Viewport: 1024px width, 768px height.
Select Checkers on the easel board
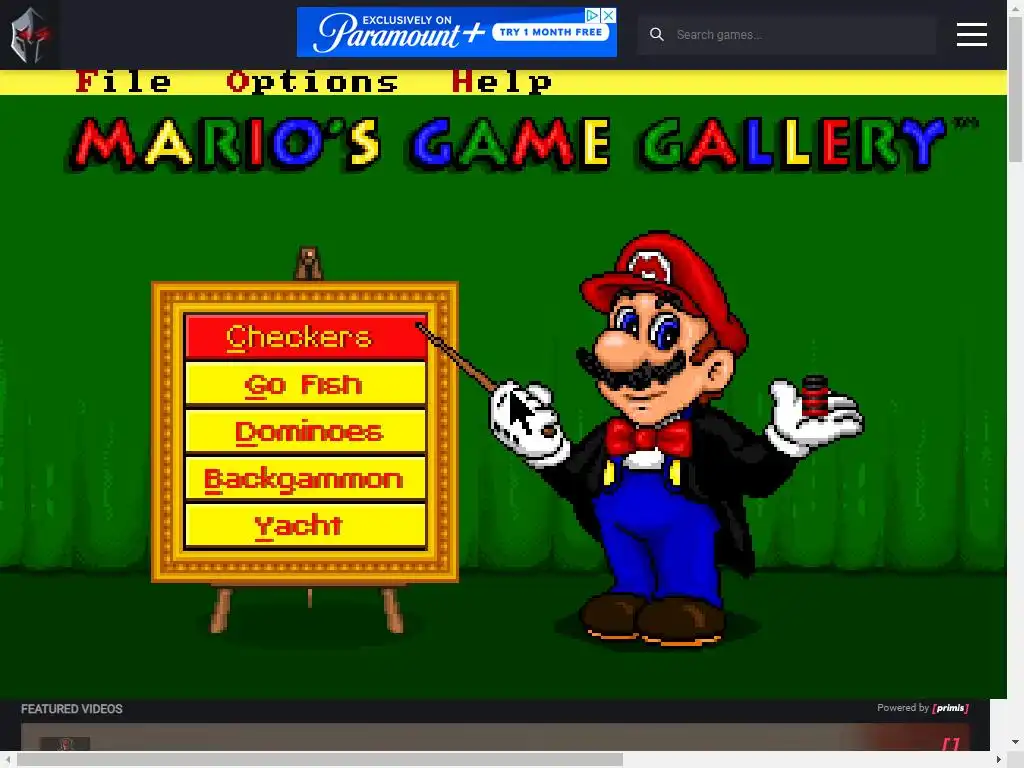306,337
